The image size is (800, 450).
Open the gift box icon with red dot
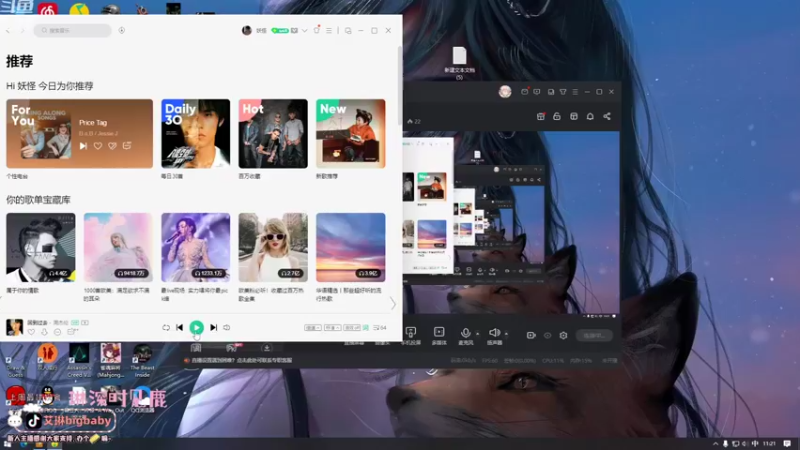[x=541, y=116]
